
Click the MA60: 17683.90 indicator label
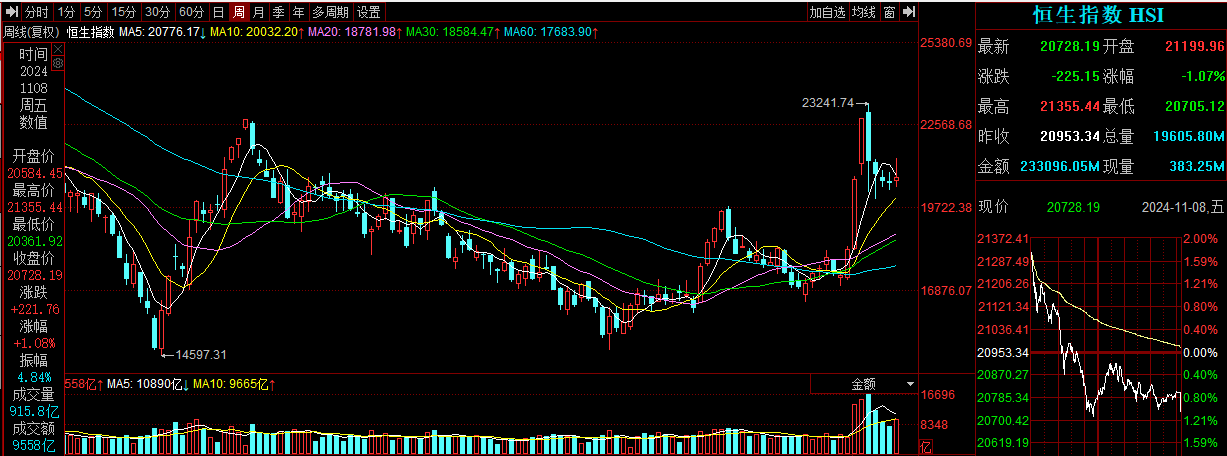(x=550, y=32)
